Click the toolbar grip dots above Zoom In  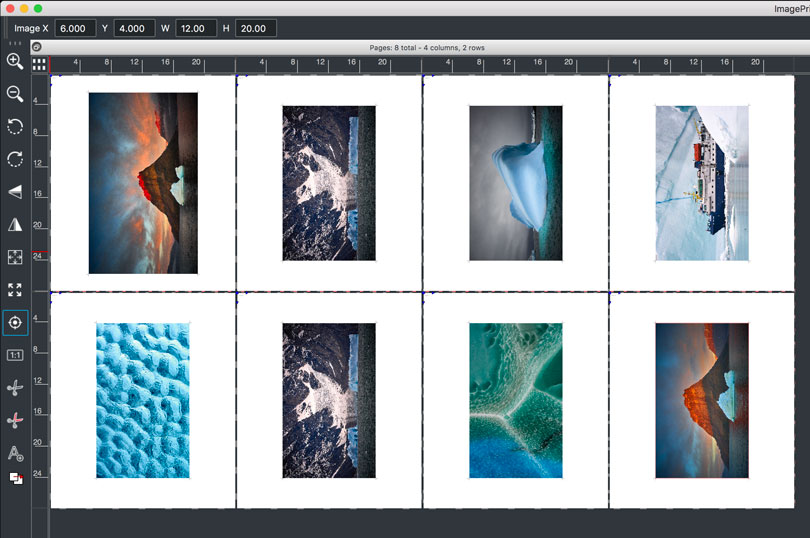coord(15,43)
